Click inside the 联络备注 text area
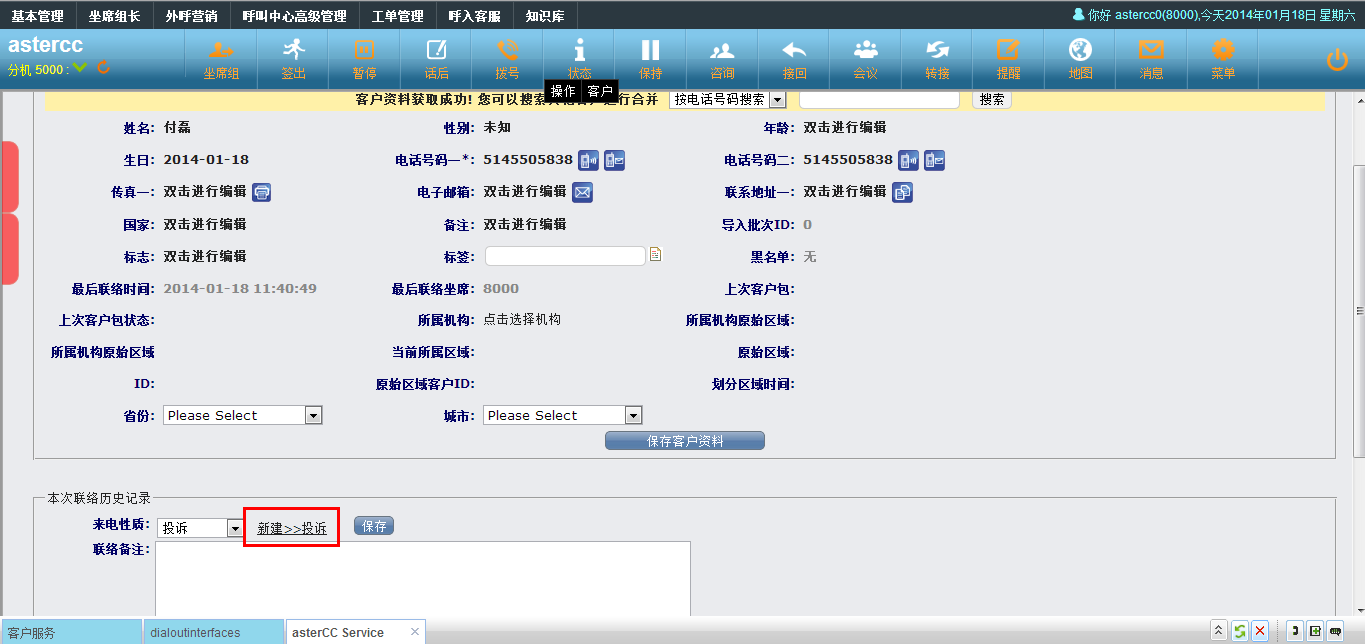Viewport: 1365px width, 644px height. pos(422,578)
